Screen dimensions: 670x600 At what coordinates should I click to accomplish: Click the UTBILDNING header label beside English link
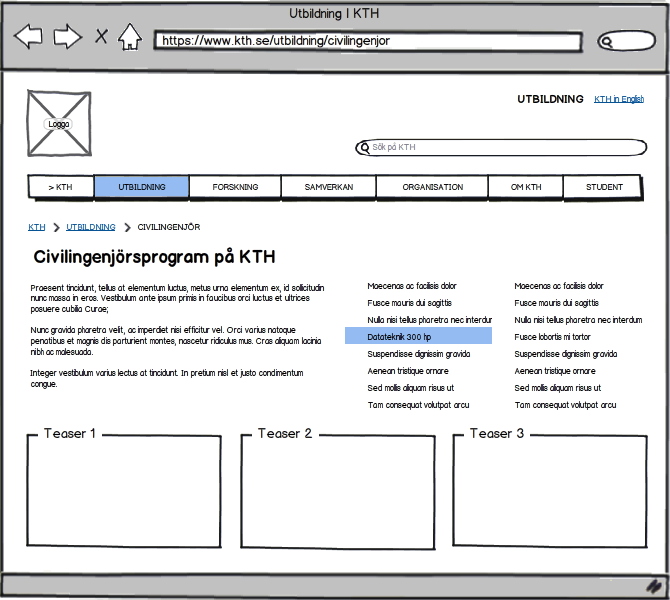(x=550, y=99)
